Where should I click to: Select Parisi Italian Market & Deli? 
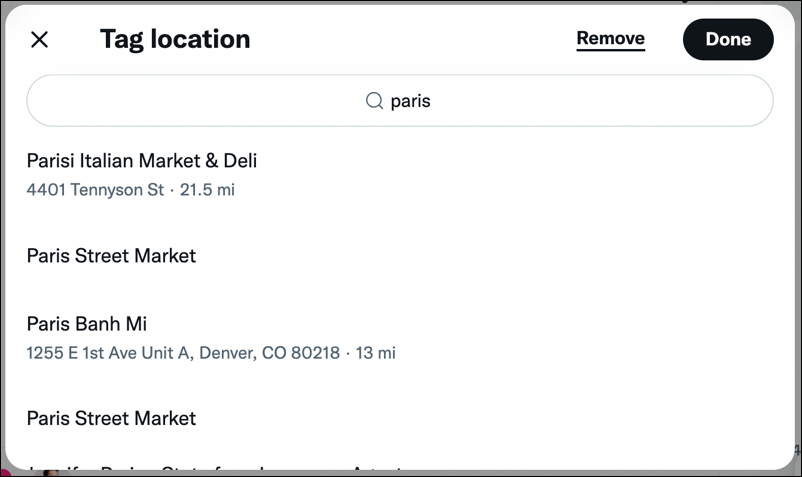pyautogui.click(x=142, y=161)
